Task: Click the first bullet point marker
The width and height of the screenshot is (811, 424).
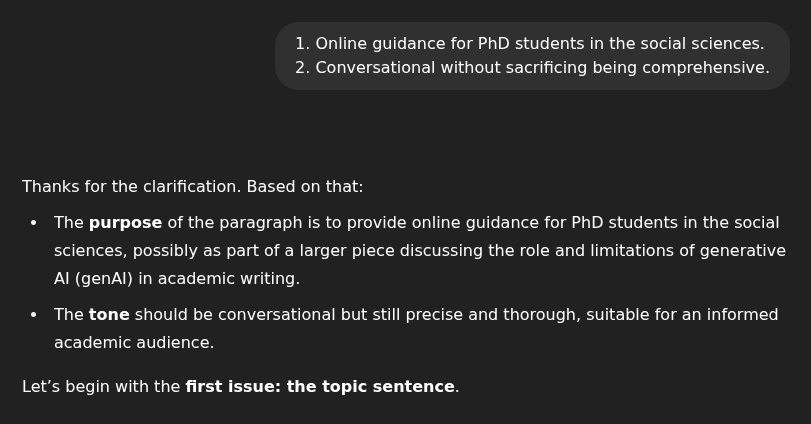Action: tap(33, 223)
